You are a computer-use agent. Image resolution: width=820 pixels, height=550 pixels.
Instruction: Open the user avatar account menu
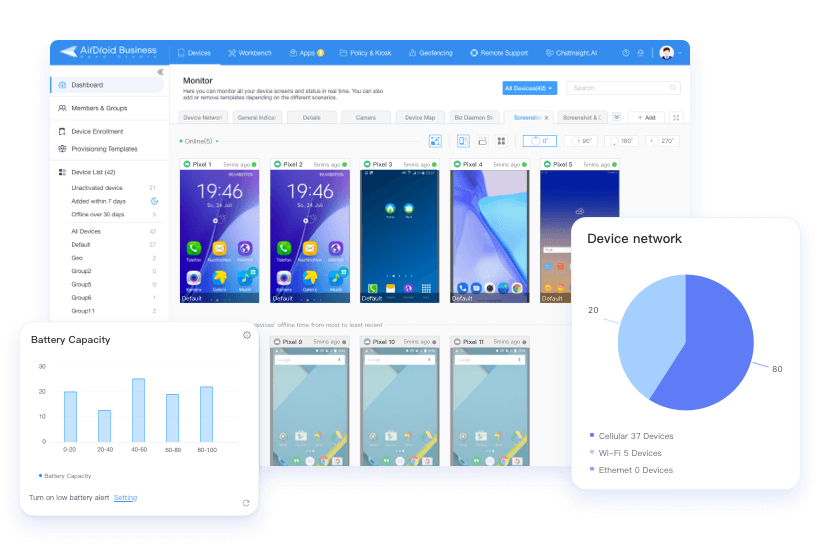669,53
